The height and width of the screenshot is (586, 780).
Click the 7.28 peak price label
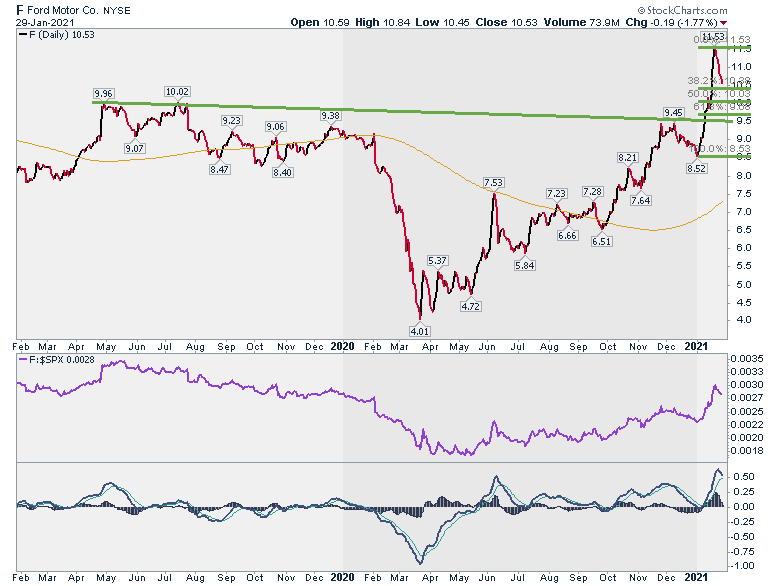(x=592, y=192)
